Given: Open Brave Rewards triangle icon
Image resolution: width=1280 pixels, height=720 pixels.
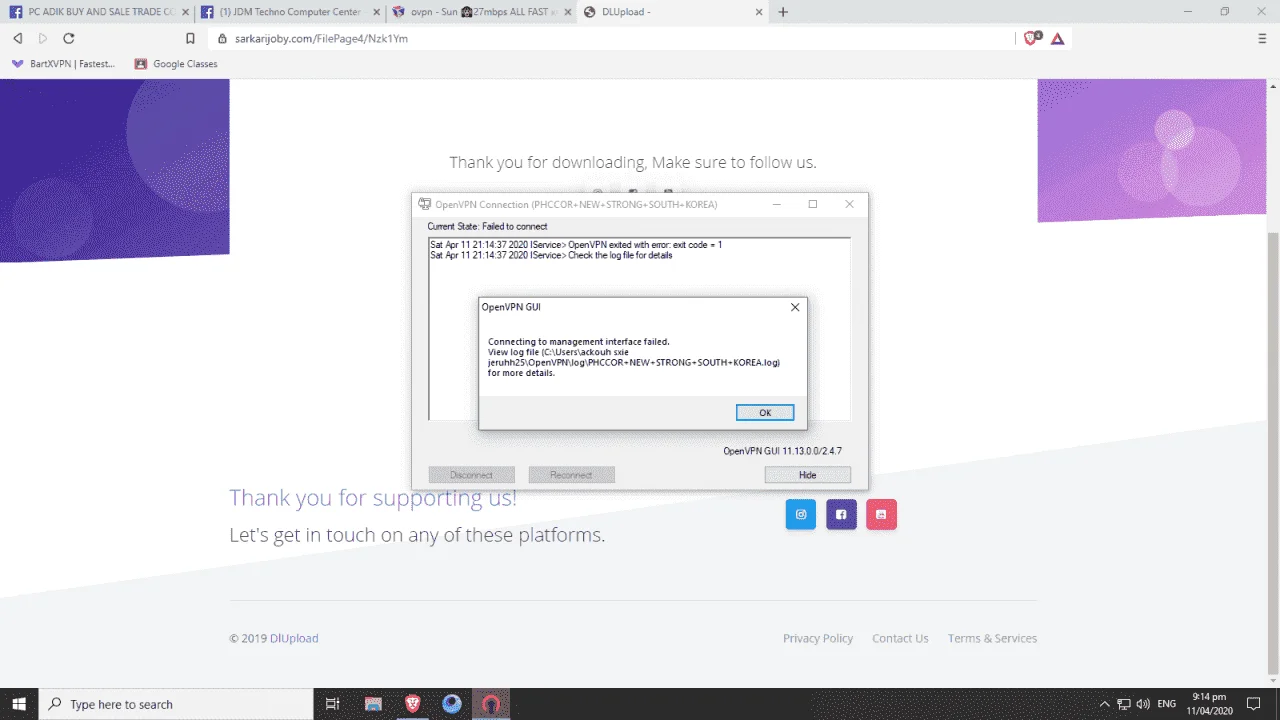Looking at the screenshot, I should point(1057,38).
